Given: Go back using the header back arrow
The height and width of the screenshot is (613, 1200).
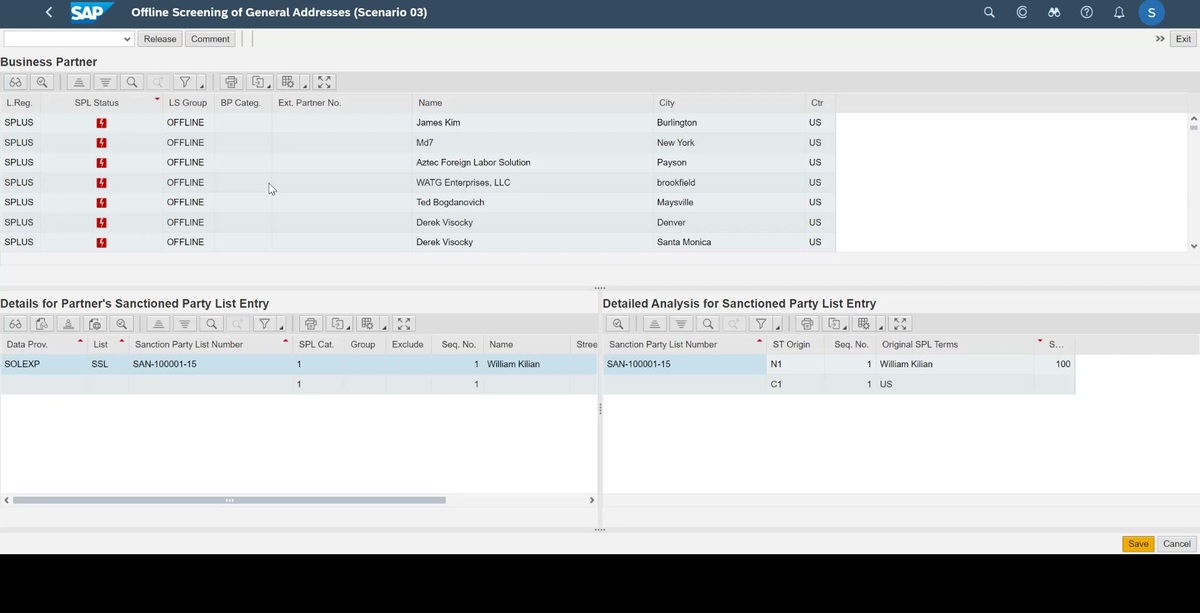Looking at the screenshot, I should pyautogui.click(x=49, y=12).
